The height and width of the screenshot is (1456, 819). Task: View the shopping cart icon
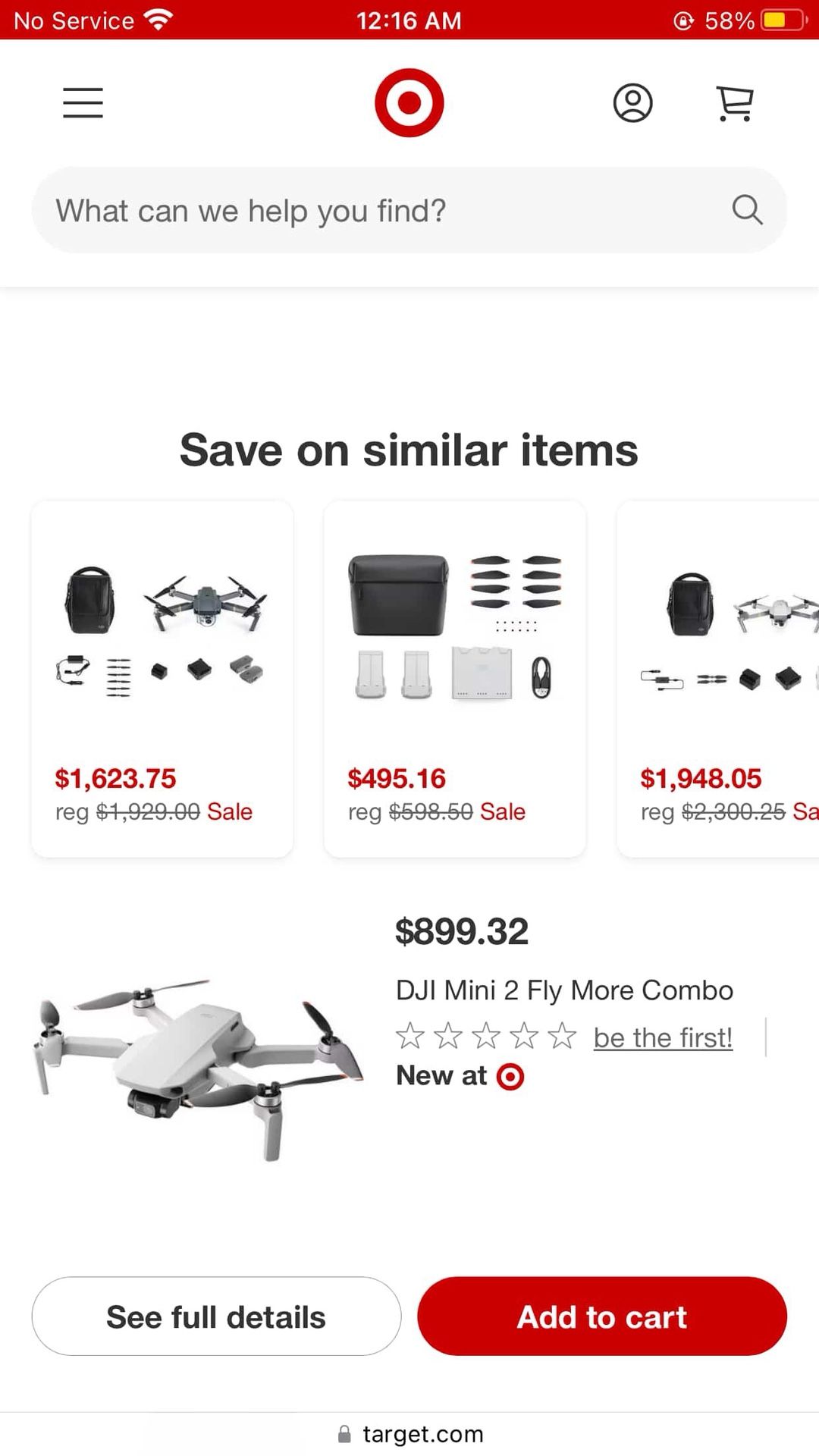734,103
